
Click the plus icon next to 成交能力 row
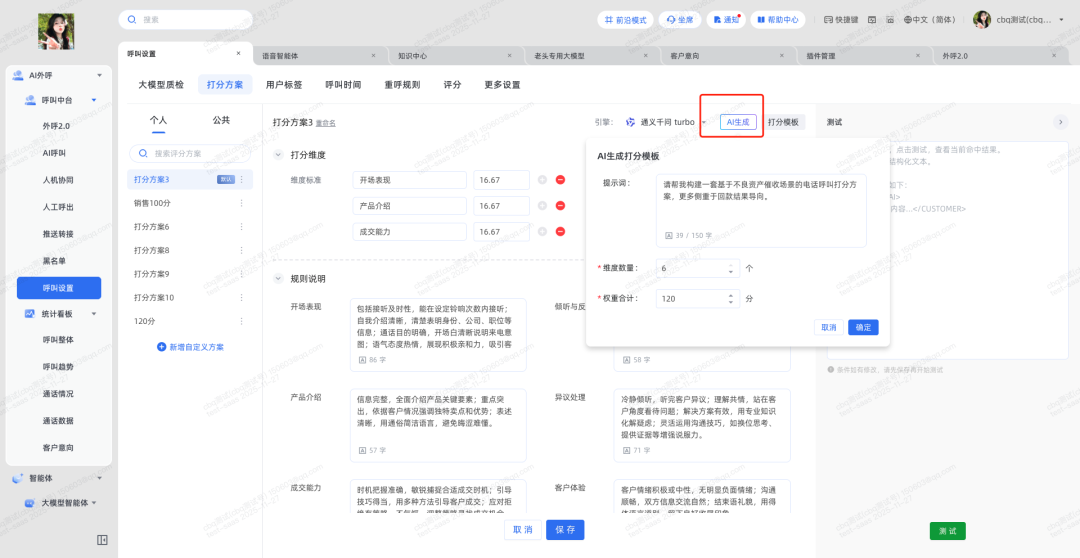tap(542, 232)
